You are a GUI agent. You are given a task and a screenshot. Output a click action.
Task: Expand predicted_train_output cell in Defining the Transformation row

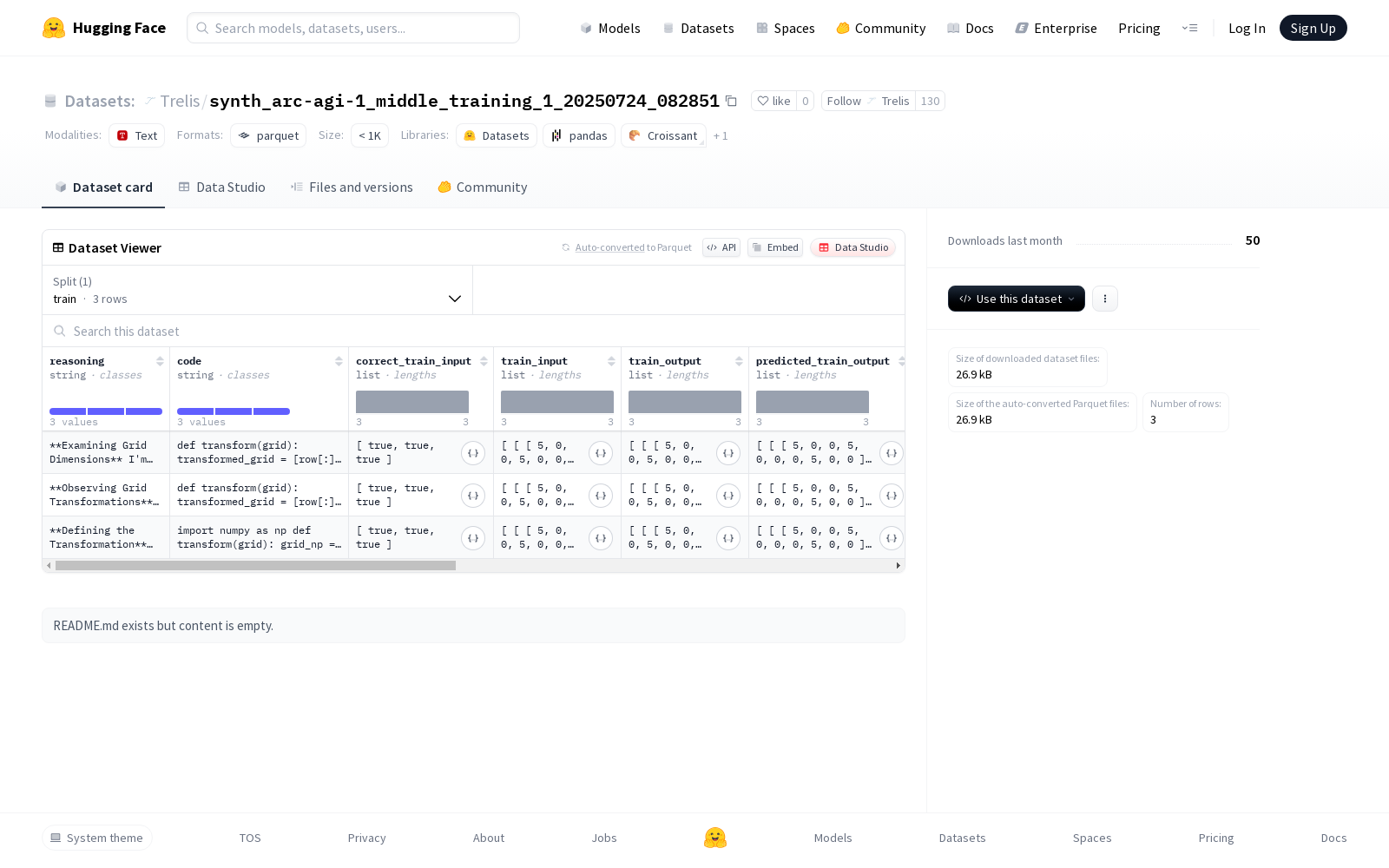click(x=892, y=537)
